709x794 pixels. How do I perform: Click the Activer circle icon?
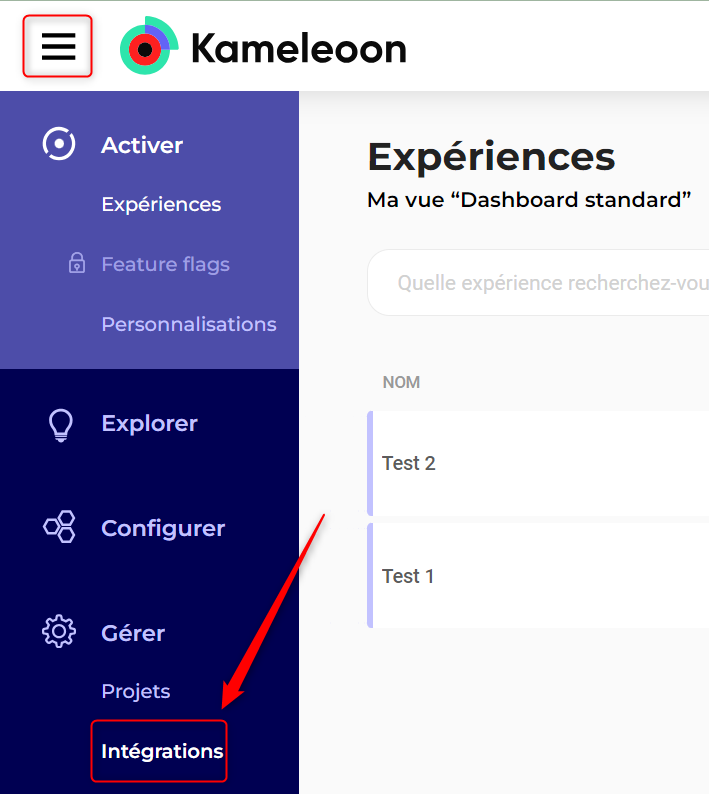59,144
